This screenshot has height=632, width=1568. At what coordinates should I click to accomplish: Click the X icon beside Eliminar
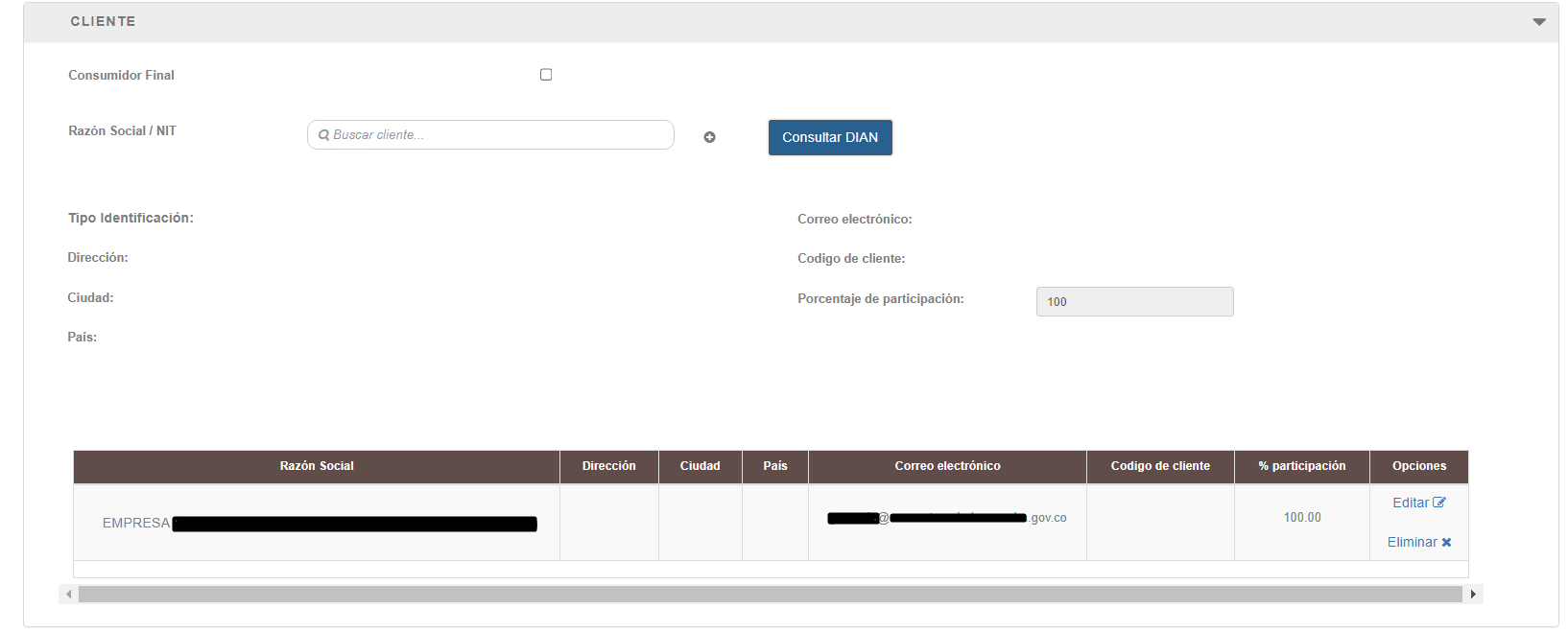(x=1446, y=543)
